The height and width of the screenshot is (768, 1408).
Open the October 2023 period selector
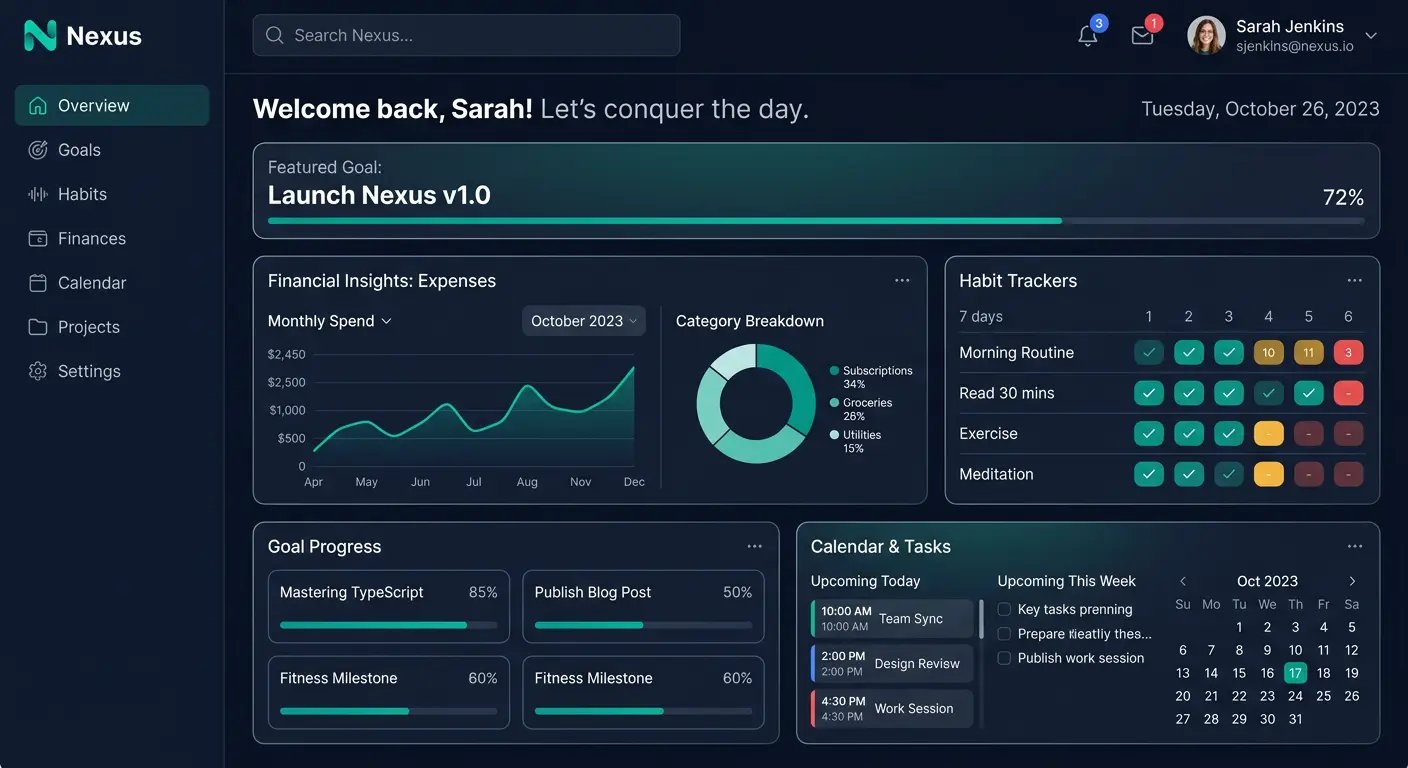pyautogui.click(x=583, y=321)
